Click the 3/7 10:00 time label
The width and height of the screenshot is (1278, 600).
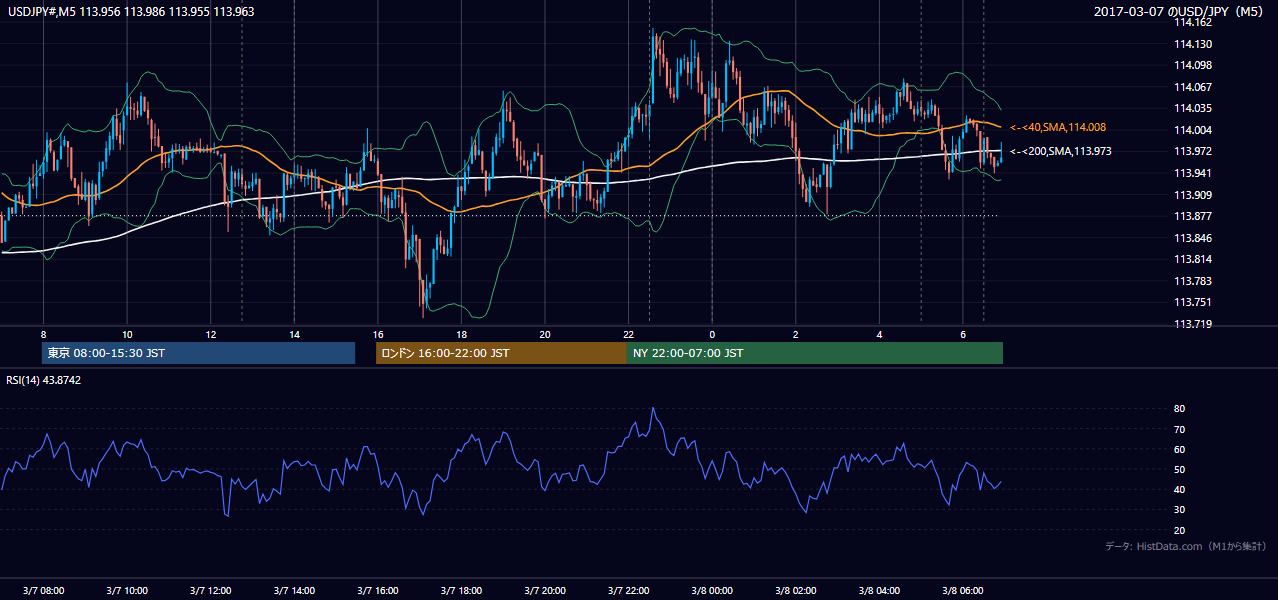(127, 590)
